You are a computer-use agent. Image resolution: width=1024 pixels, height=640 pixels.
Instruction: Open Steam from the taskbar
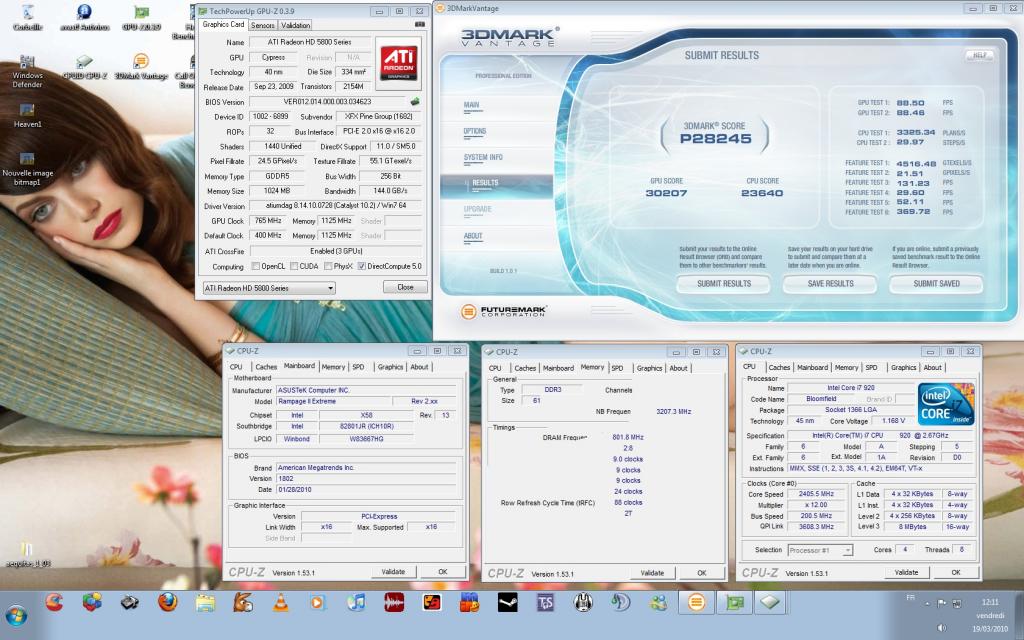coord(507,602)
